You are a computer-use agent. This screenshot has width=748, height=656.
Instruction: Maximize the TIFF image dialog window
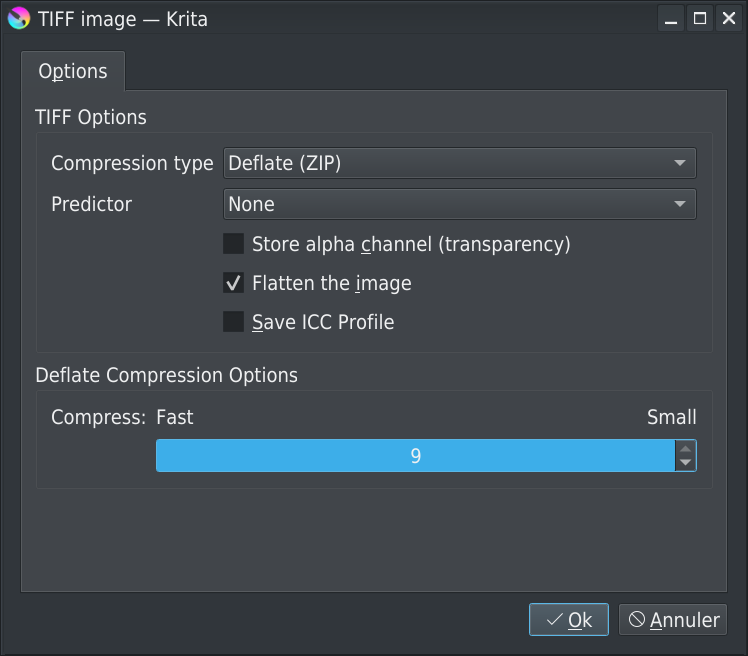point(699,18)
